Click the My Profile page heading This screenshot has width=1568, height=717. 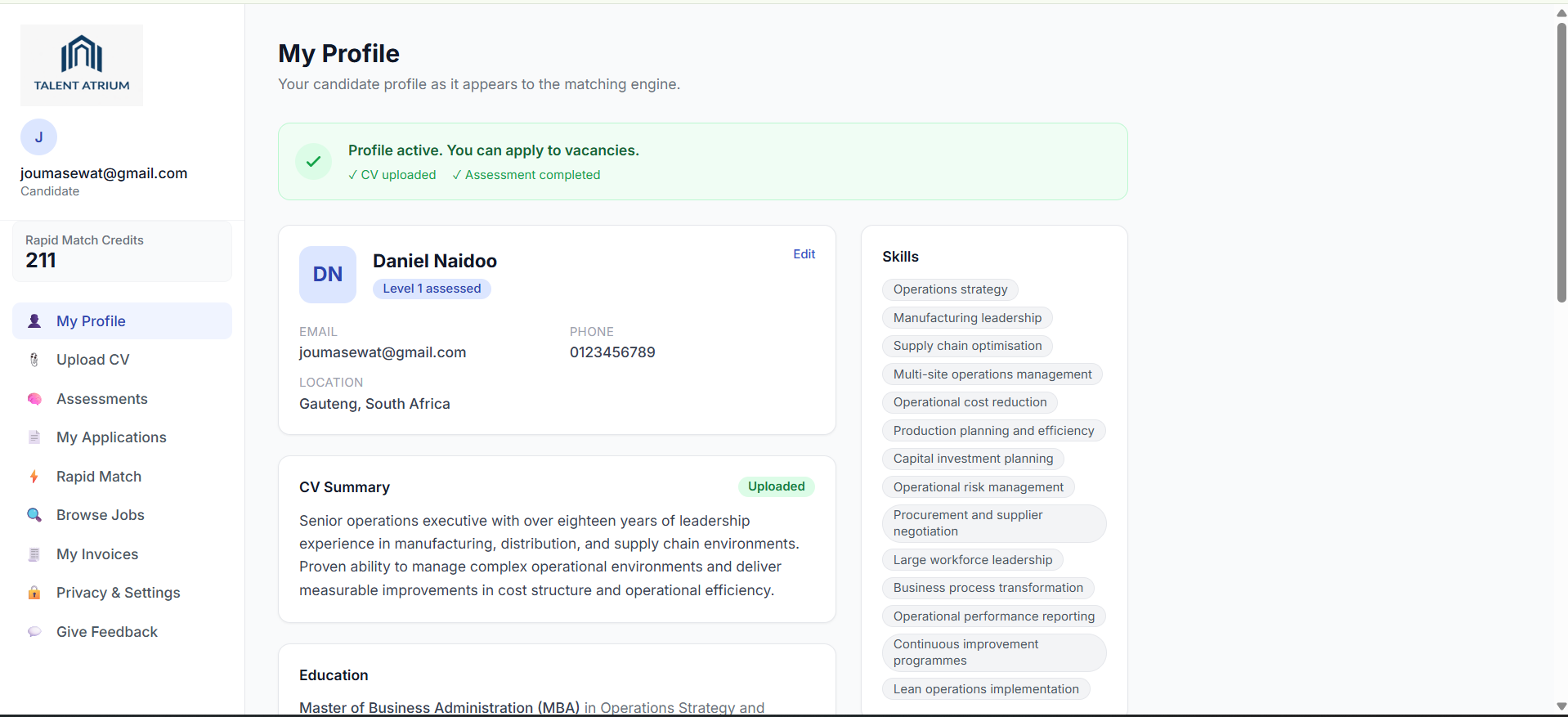[338, 54]
